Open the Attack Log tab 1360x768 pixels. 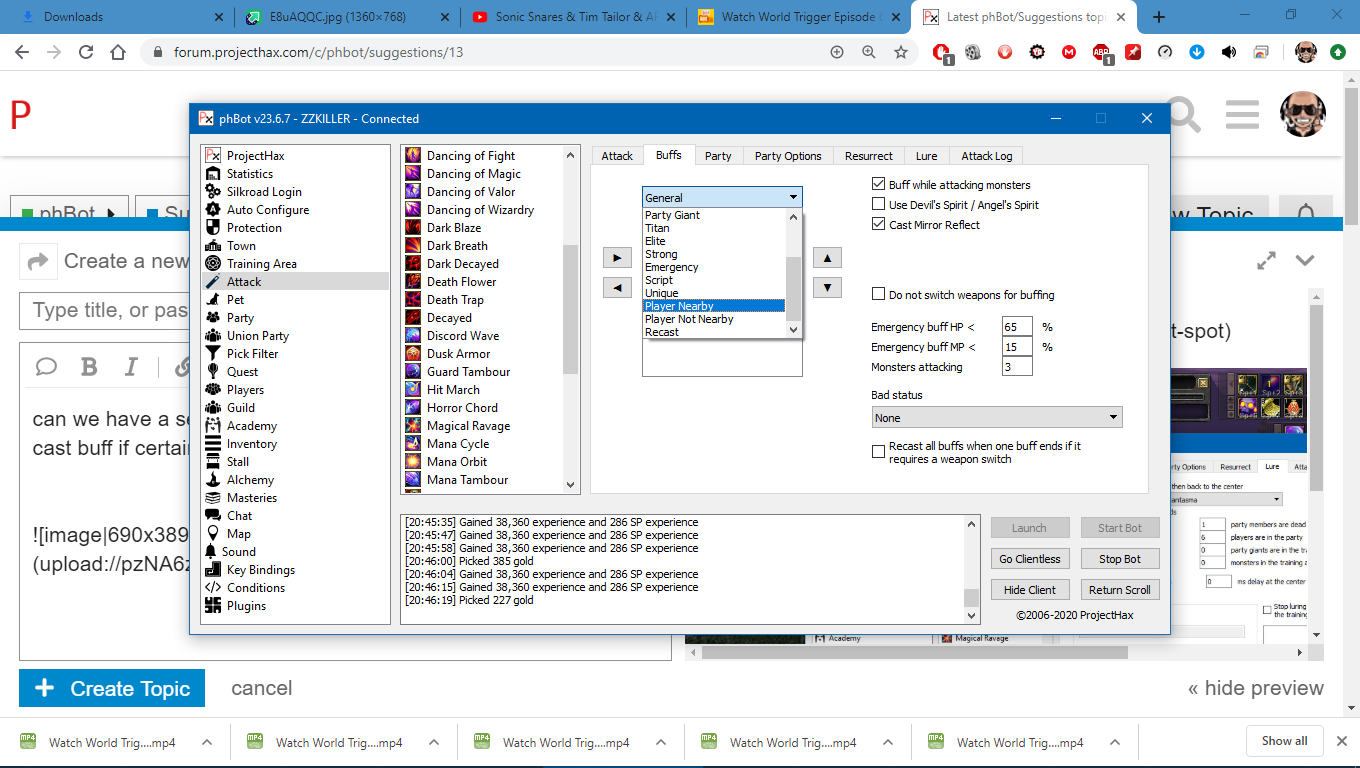[986, 156]
